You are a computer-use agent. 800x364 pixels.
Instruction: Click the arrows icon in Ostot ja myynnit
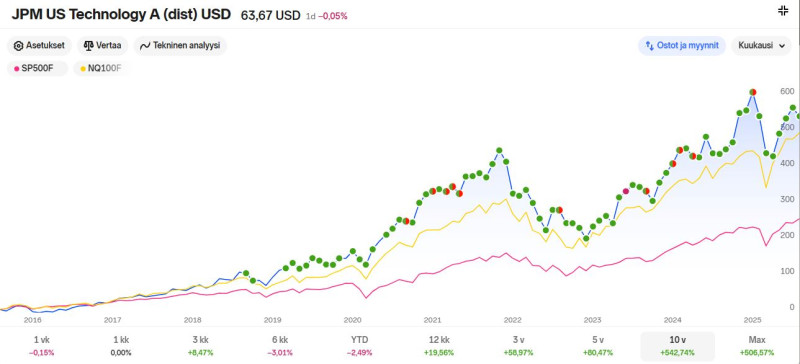pos(649,45)
